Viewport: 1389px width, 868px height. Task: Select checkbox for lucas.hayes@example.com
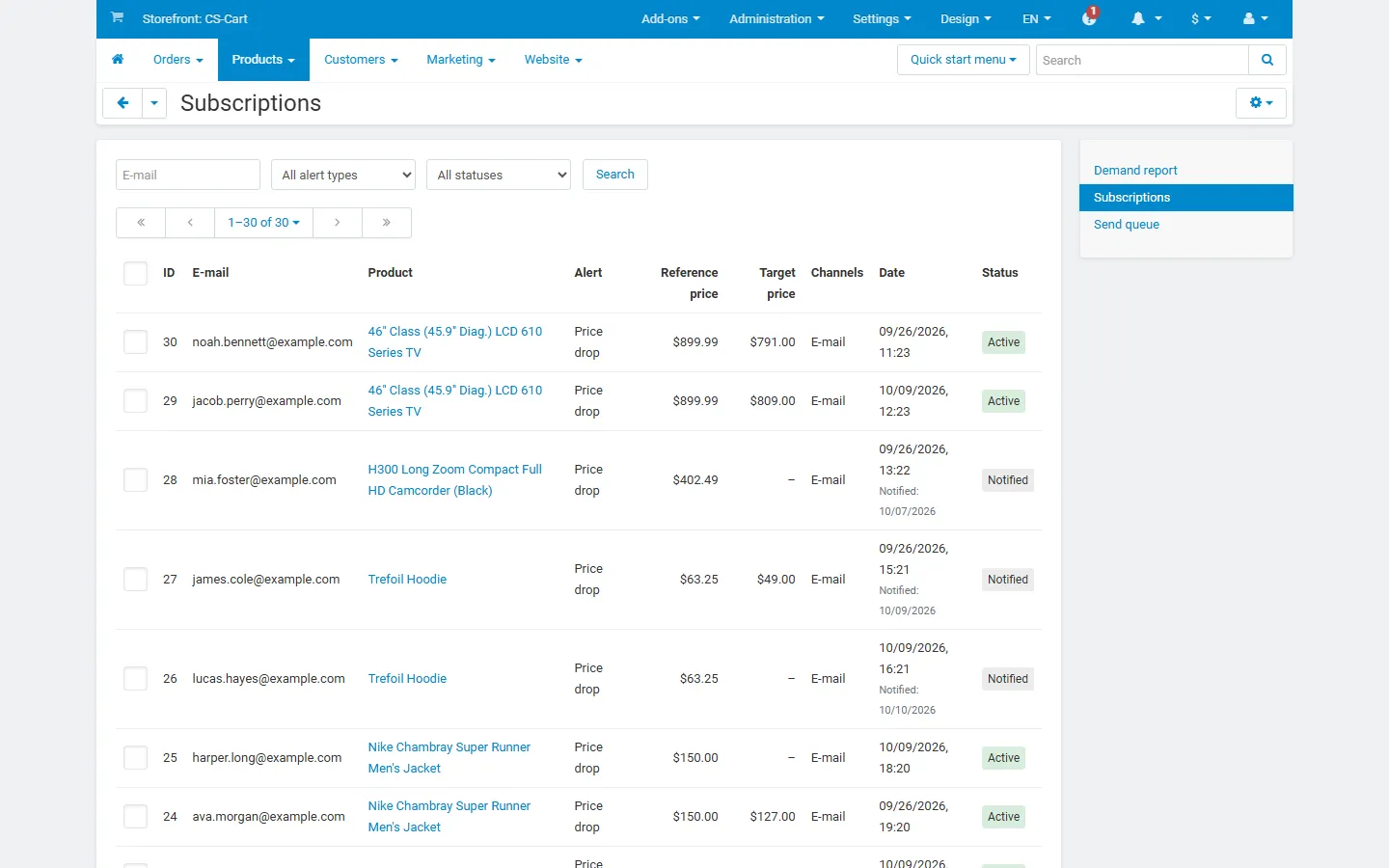coord(136,679)
